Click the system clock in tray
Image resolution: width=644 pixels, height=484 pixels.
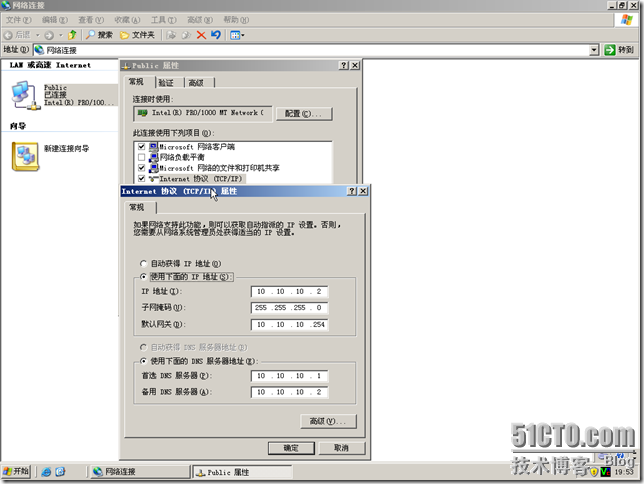(x=623, y=472)
